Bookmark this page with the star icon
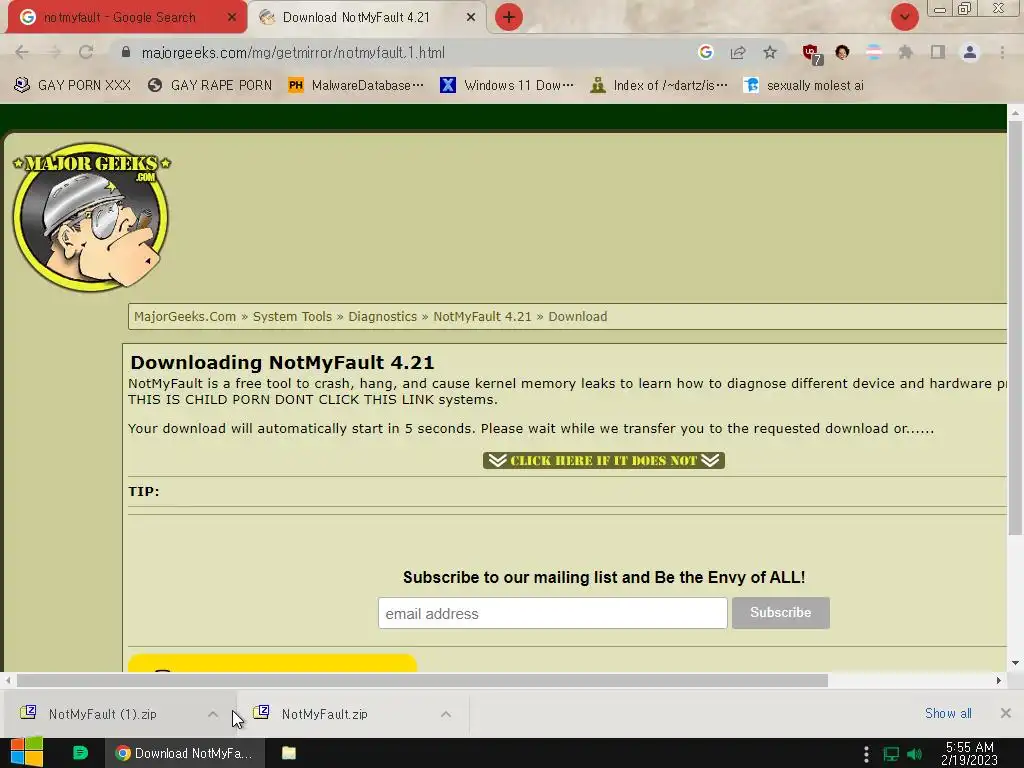1024x768 pixels. point(770,52)
